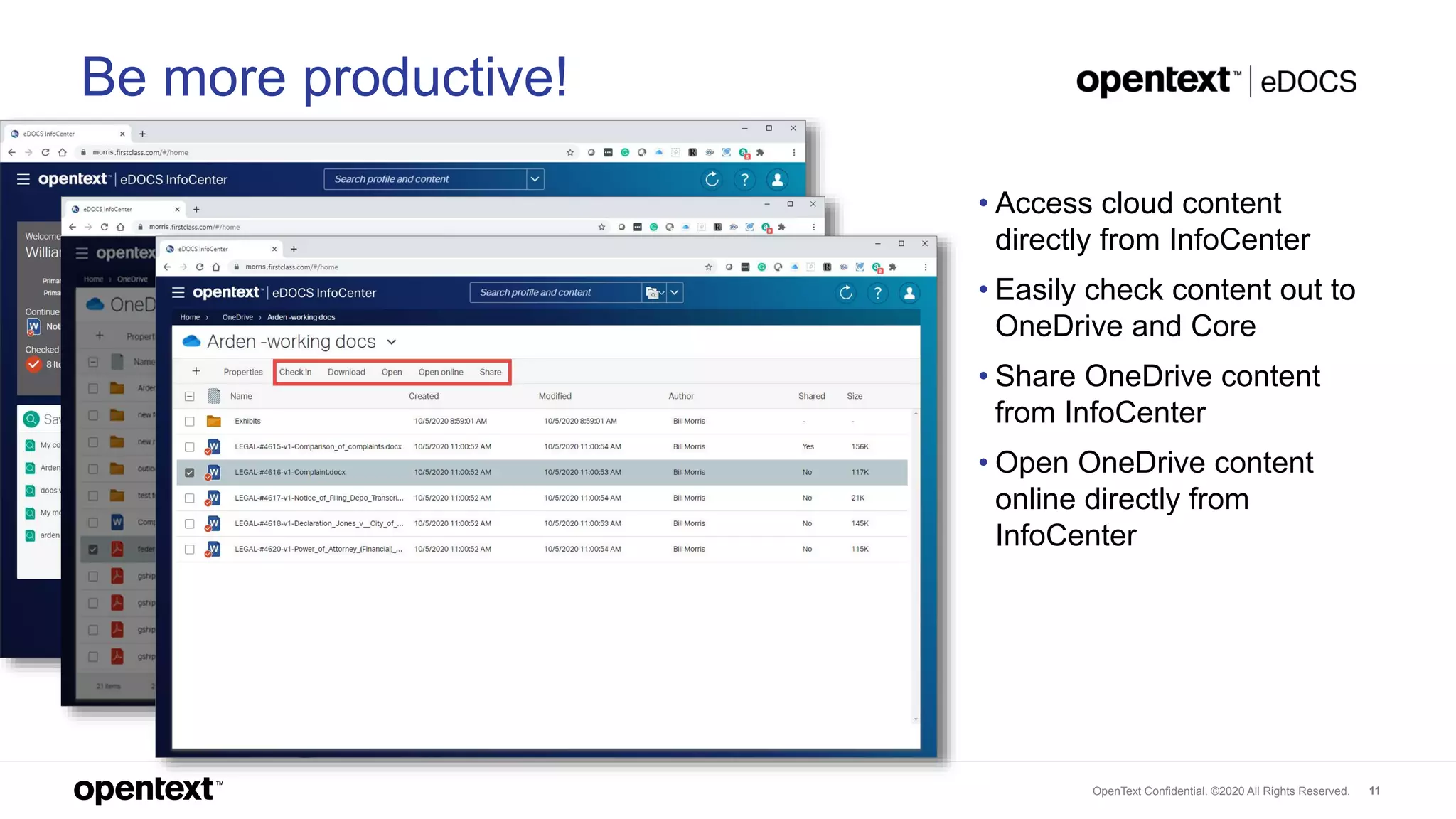Viewport: 1456px width, 819px height.
Task: Expand Arden -working docs title dropdown
Action: pos(391,342)
